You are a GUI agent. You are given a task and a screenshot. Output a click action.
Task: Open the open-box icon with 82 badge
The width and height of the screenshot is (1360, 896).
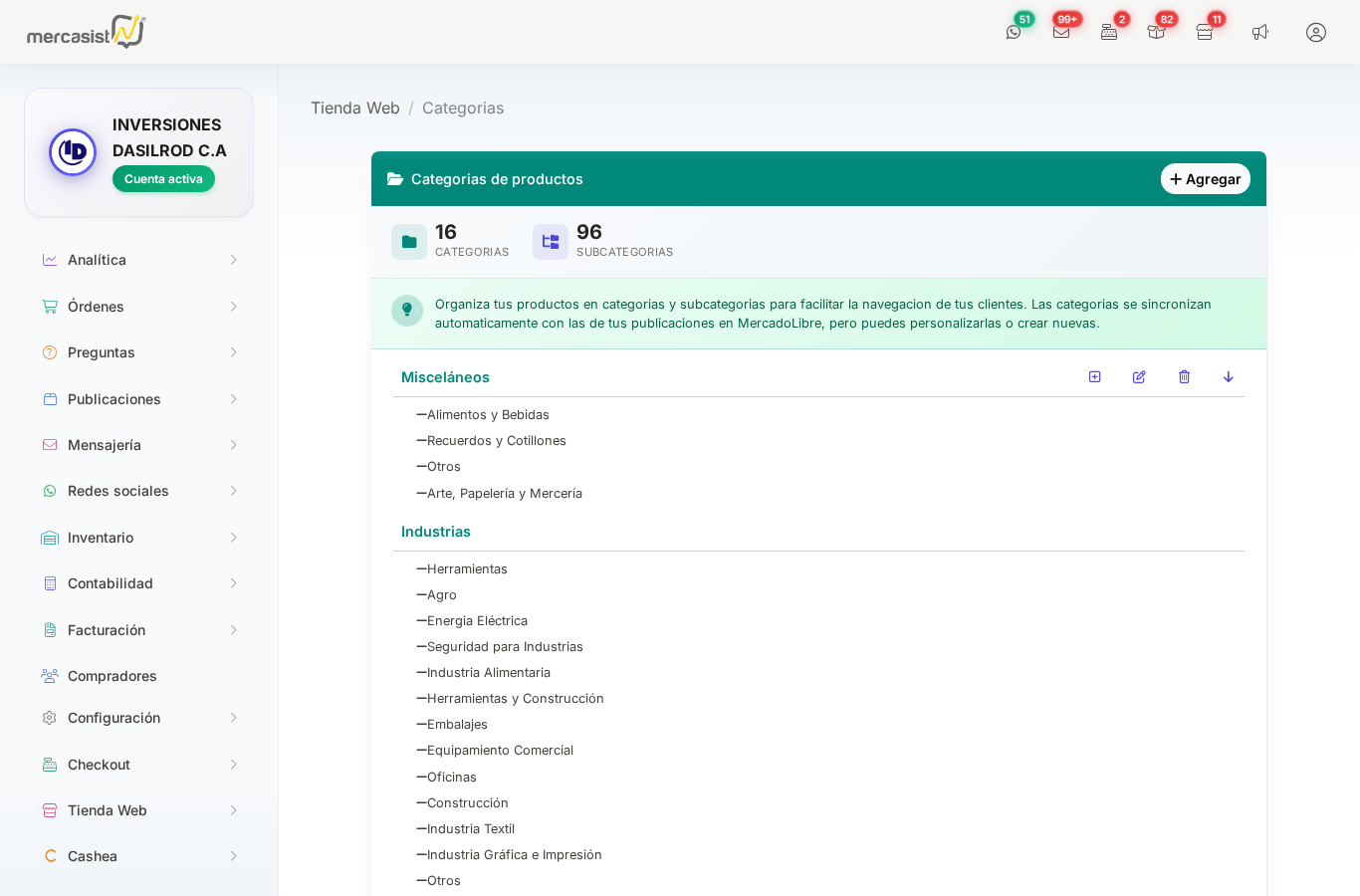click(1156, 32)
